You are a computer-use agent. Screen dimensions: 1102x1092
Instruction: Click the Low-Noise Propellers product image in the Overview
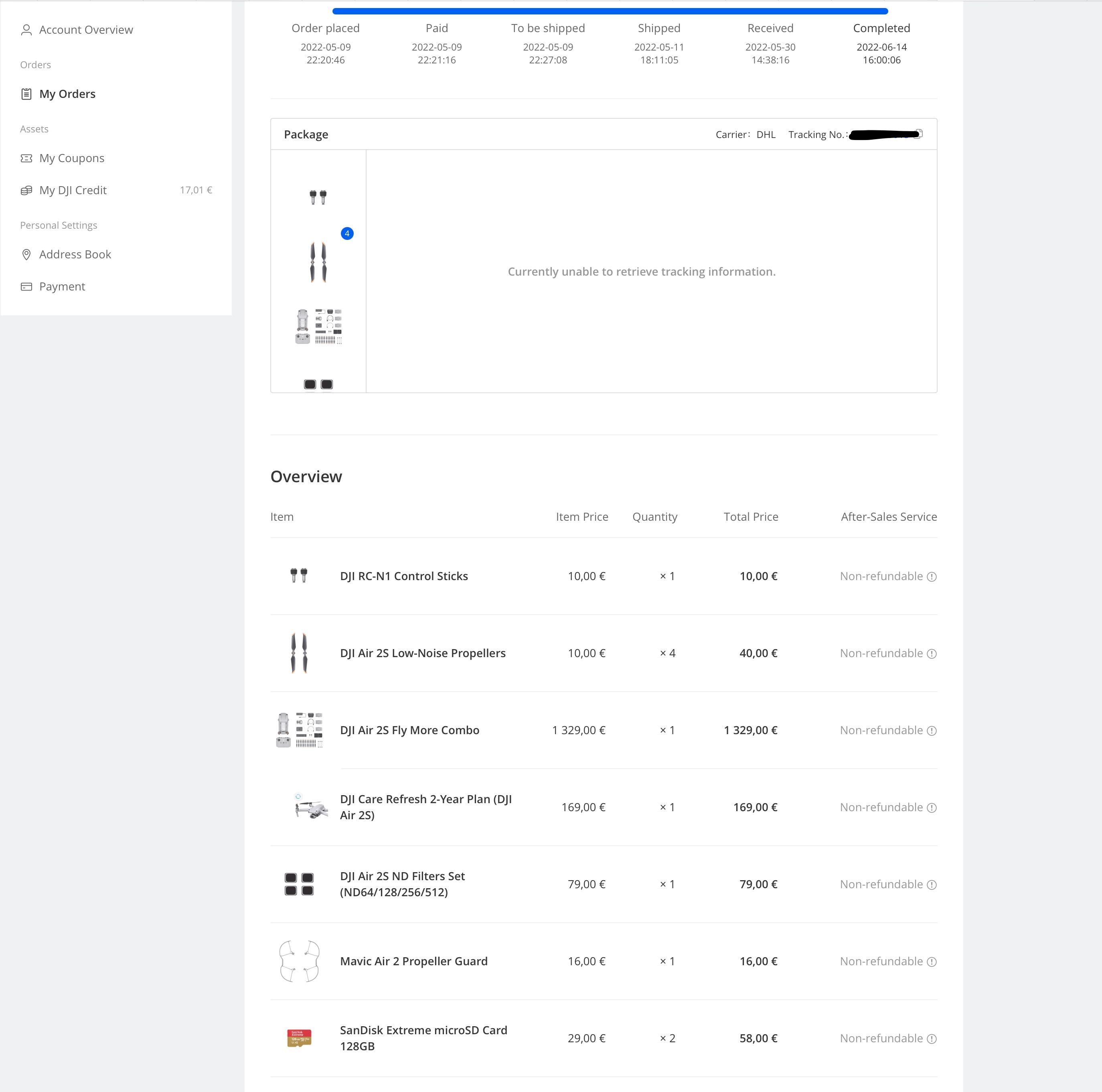(x=299, y=653)
